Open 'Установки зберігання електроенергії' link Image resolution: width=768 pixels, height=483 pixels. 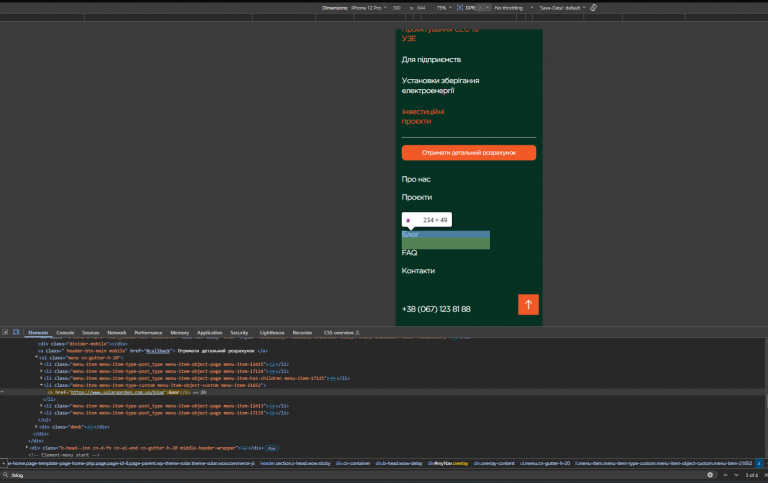tap(440, 85)
